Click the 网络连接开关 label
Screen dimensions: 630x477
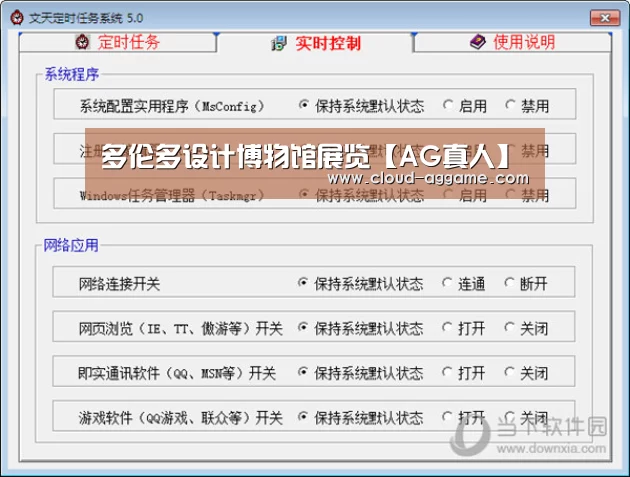(x=119, y=284)
